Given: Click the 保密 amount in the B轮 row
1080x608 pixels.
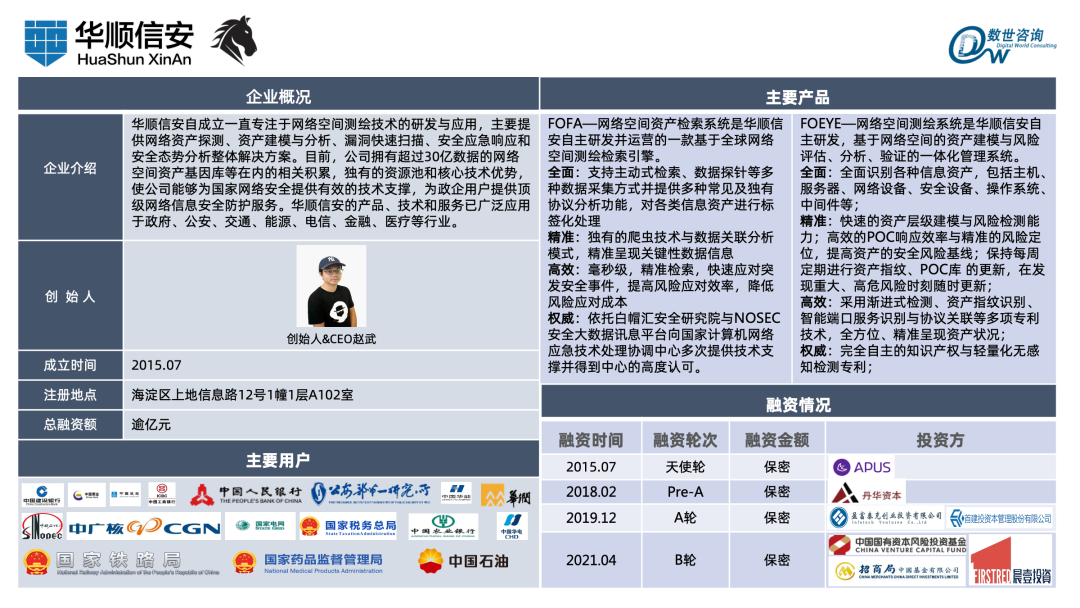Looking at the screenshot, I should (x=777, y=560).
